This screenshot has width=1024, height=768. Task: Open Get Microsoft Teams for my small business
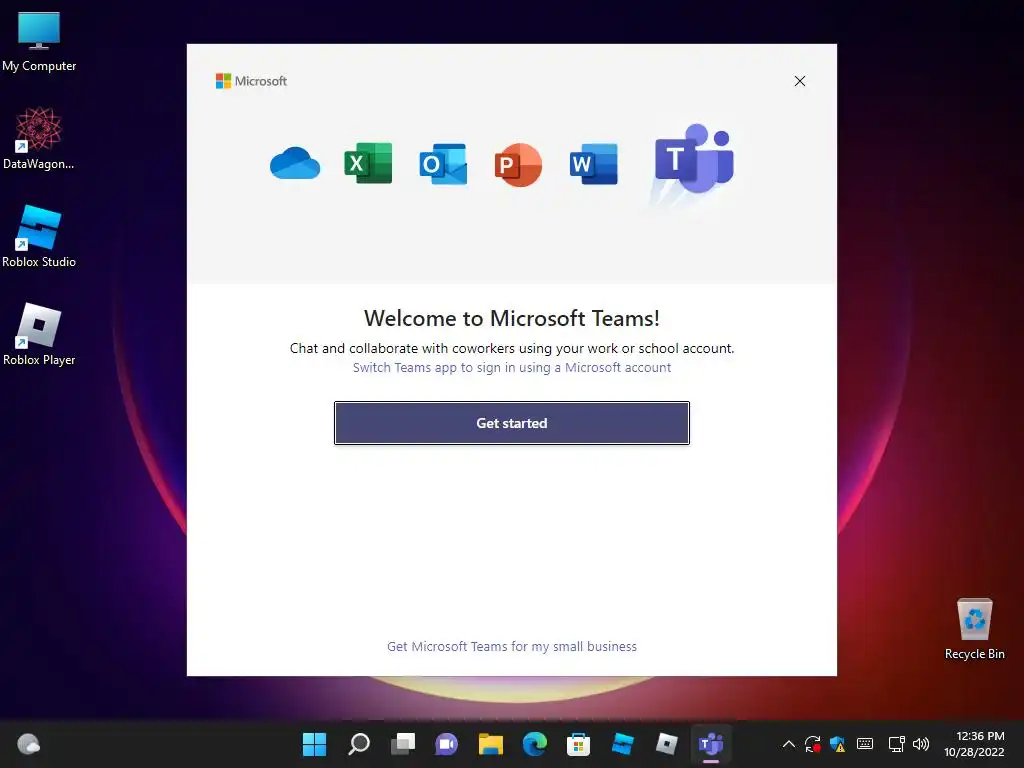[512, 647]
